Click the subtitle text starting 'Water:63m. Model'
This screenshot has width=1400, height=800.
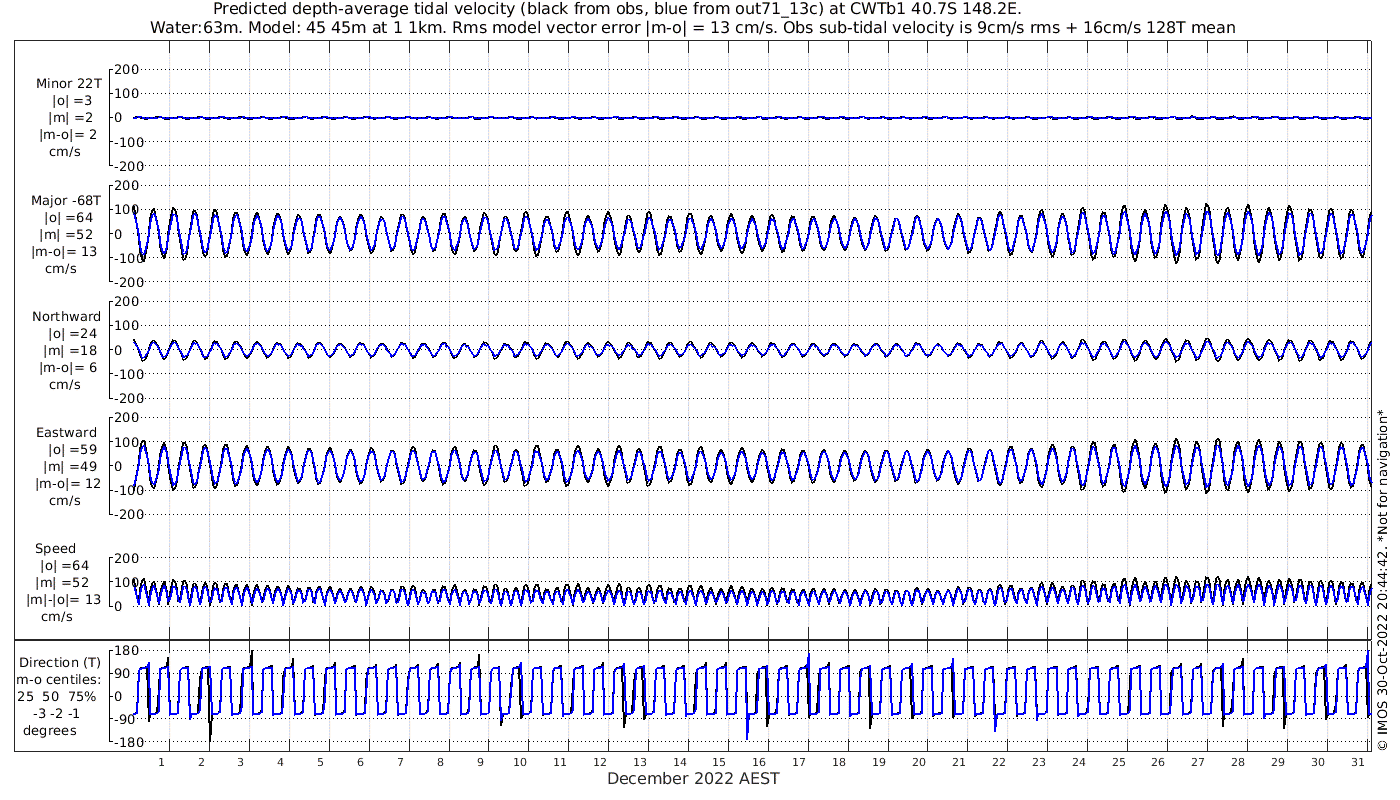point(692,28)
